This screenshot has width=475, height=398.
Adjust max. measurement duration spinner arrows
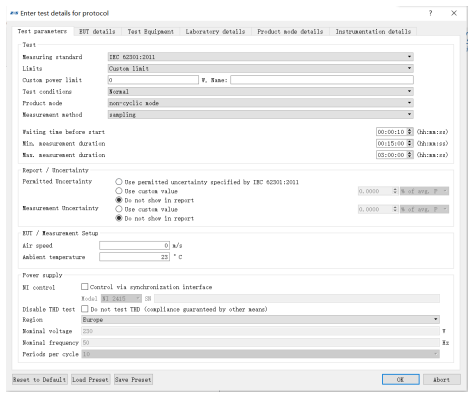point(410,155)
